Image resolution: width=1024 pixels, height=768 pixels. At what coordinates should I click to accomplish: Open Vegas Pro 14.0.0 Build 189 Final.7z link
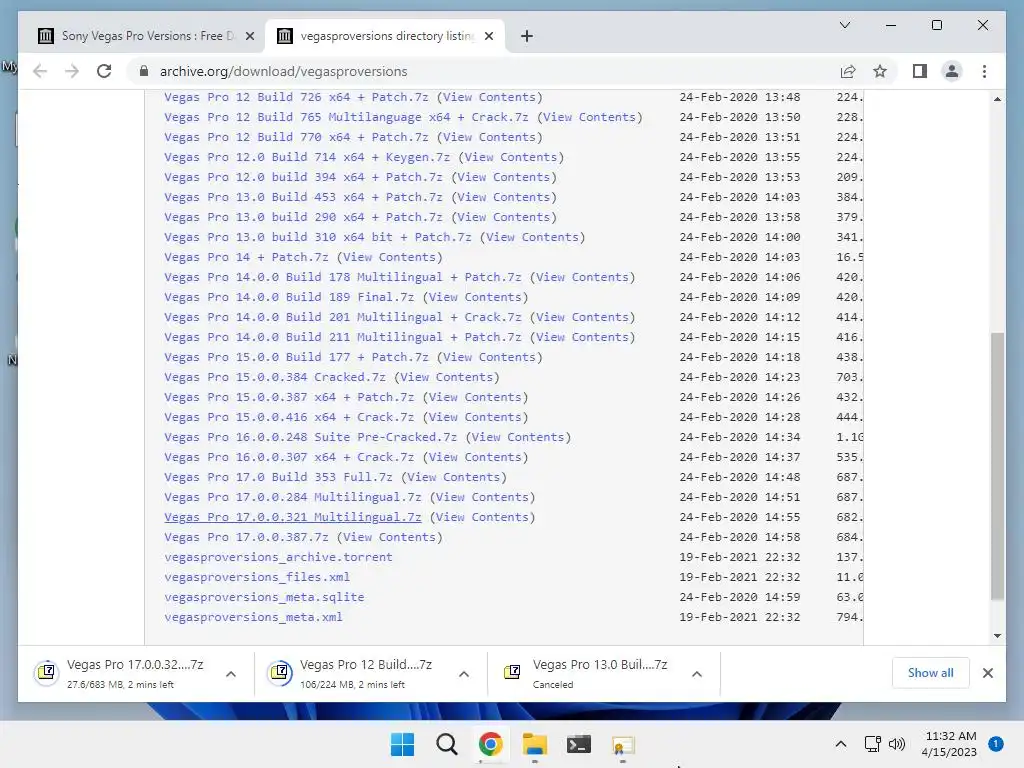(289, 297)
